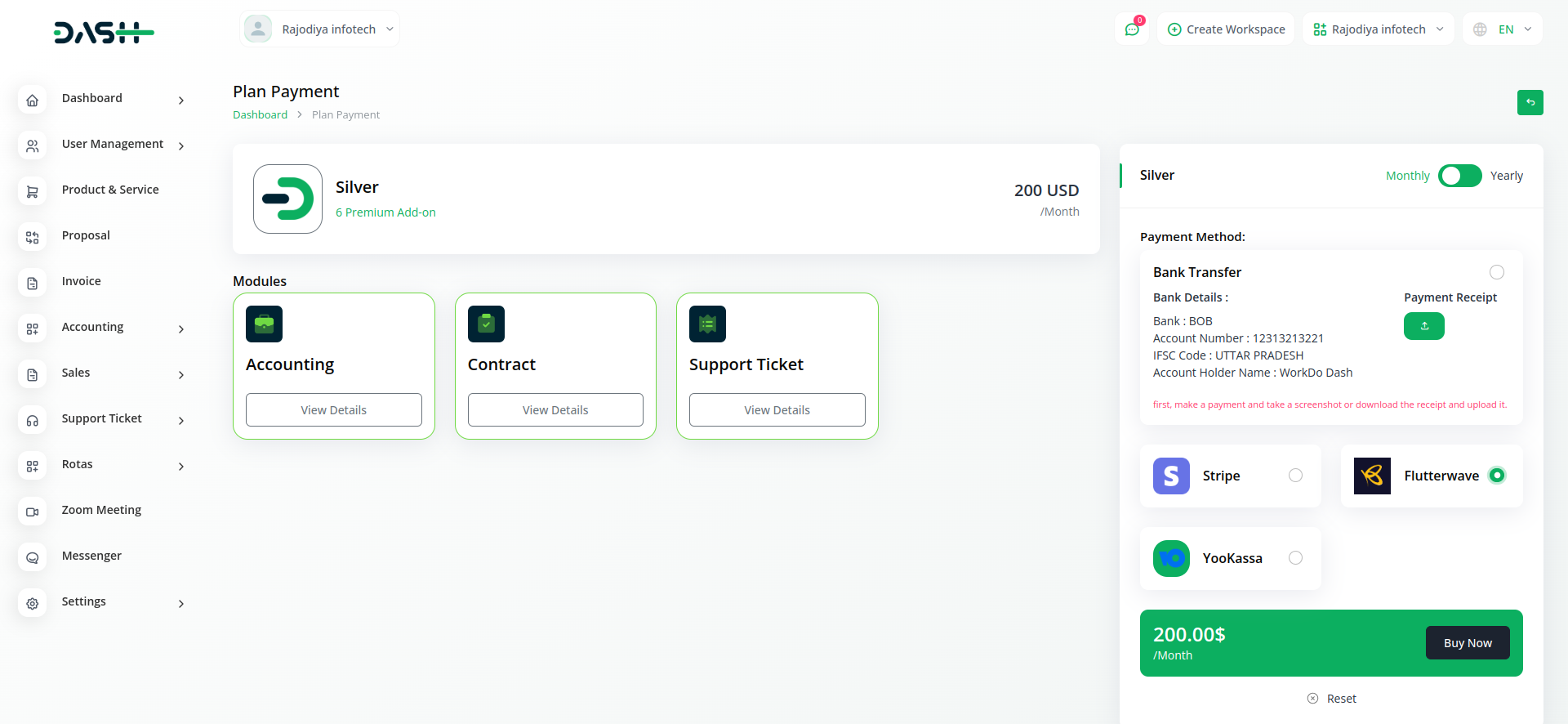The width and height of the screenshot is (1568, 724).
Task: Click the chat messages icon in header
Action: click(1132, 29)
